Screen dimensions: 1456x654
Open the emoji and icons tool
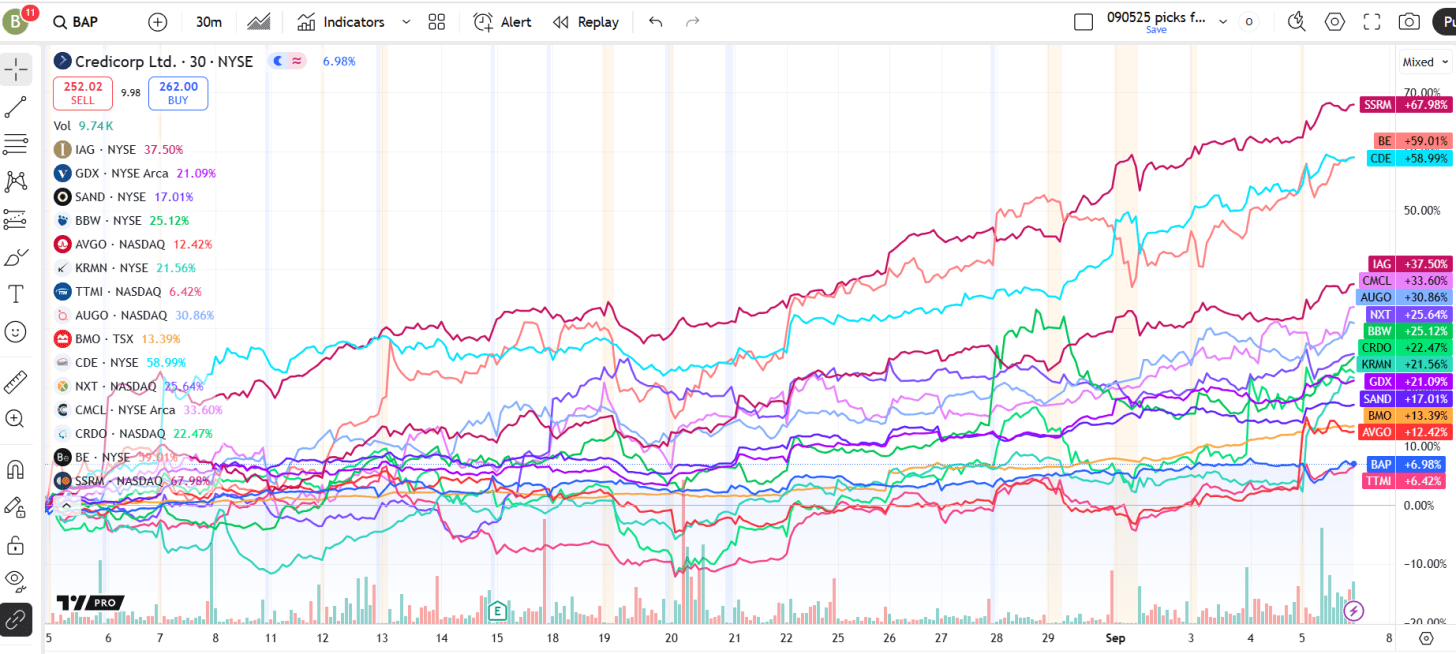point(16,331)
